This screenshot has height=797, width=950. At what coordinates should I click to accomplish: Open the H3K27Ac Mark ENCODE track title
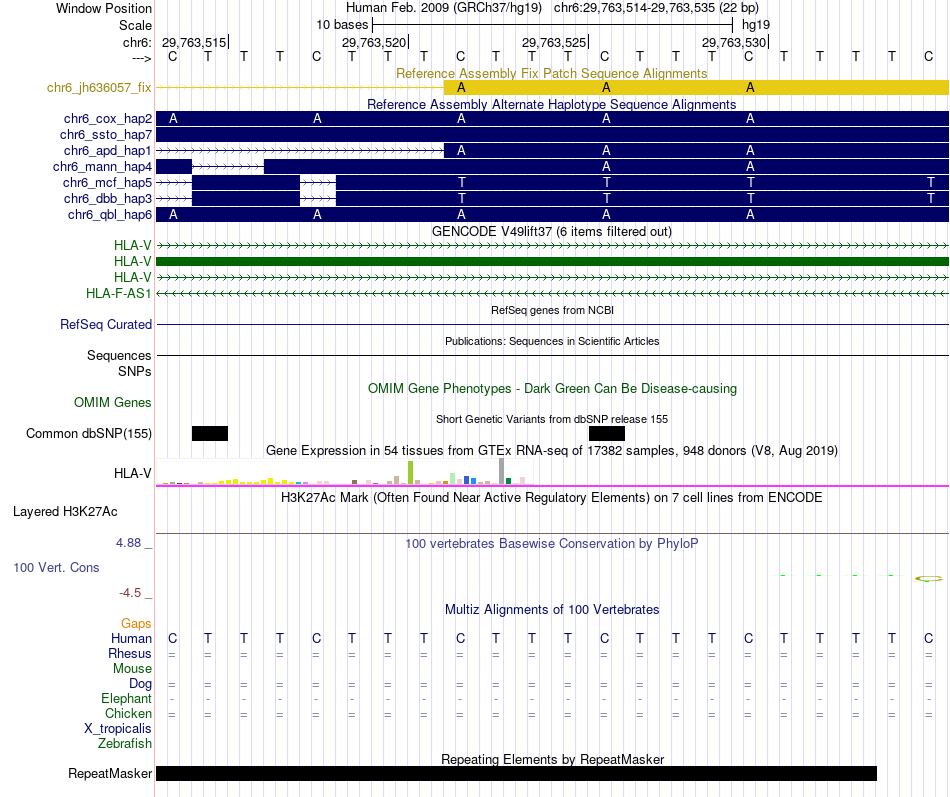click(x=552, y=498)
